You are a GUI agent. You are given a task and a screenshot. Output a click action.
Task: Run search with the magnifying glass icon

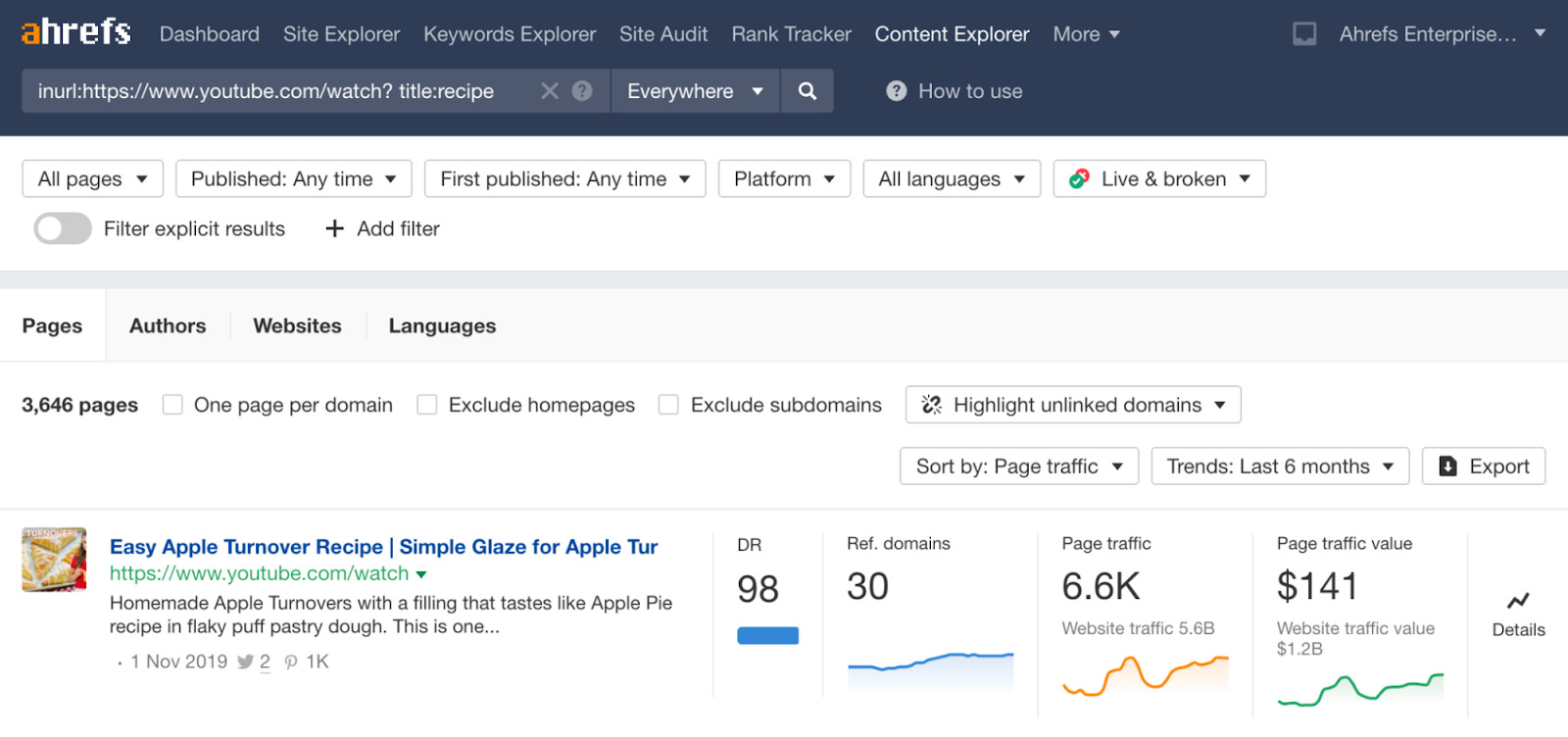[807, 91]
